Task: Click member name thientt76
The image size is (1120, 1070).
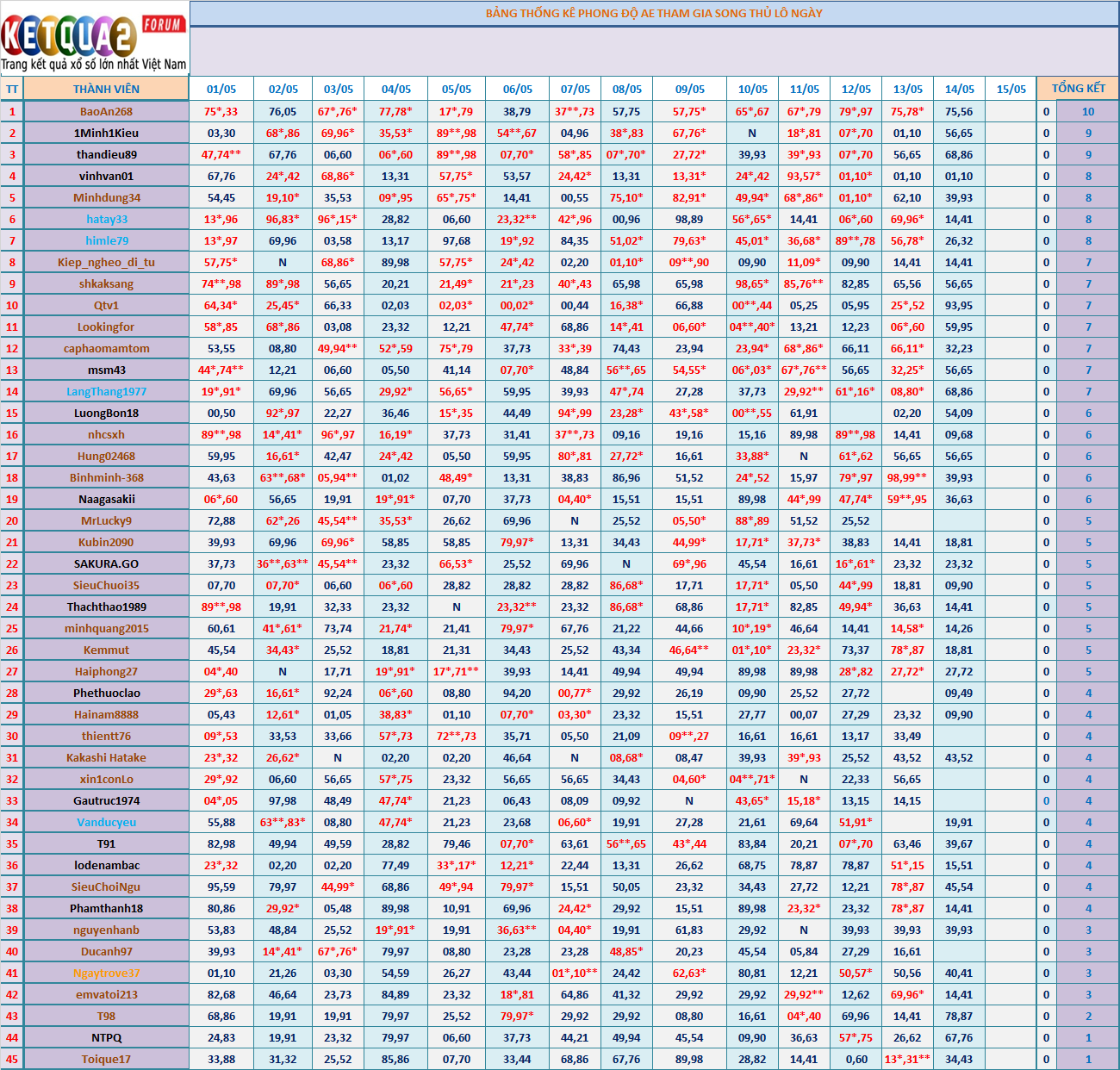Action: point(106,736)
